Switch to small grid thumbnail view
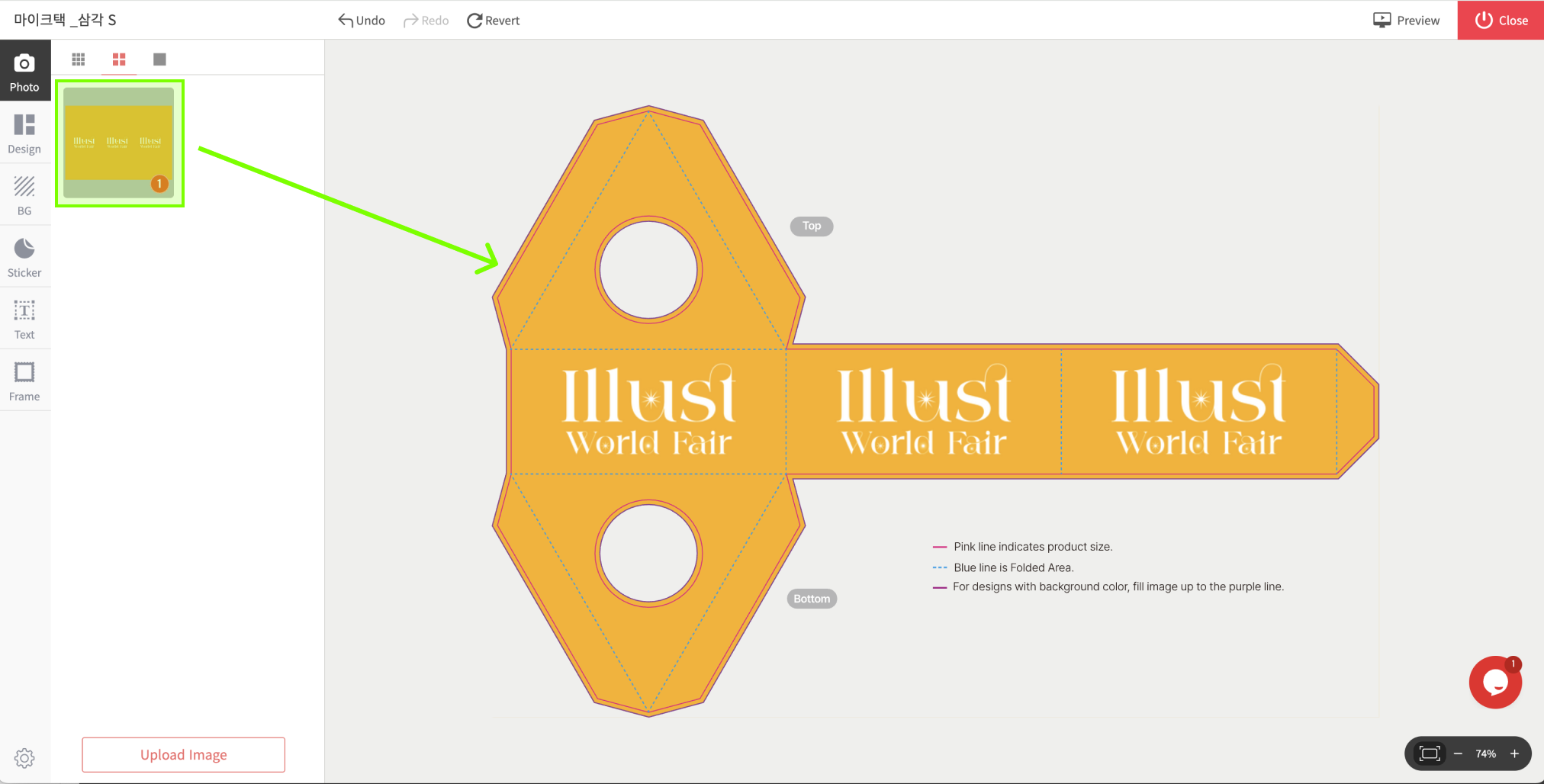The width and height of the screenshot is (1544, 784). click(x=79, y=59)
